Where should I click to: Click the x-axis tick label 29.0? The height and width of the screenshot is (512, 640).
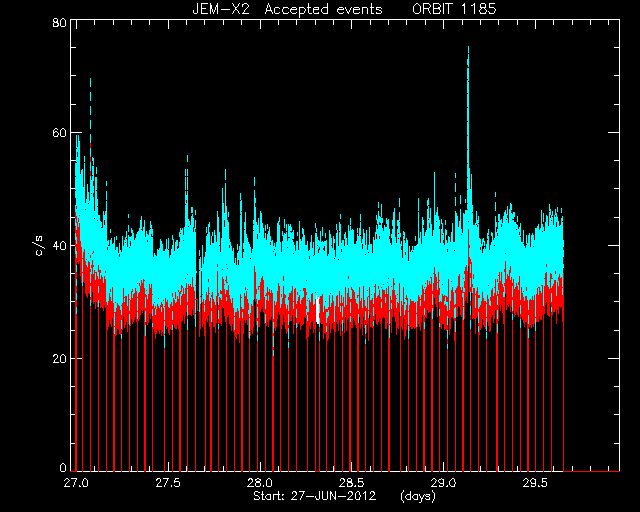pos(444,483)
